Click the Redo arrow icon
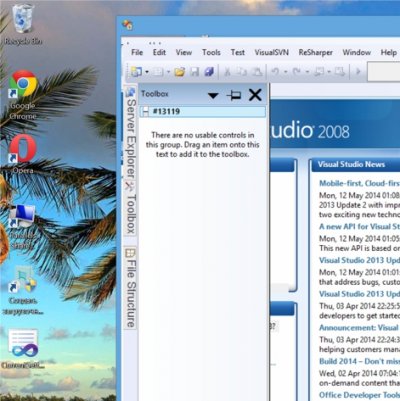Screen dimensions: 400x401 pos(297,72)
